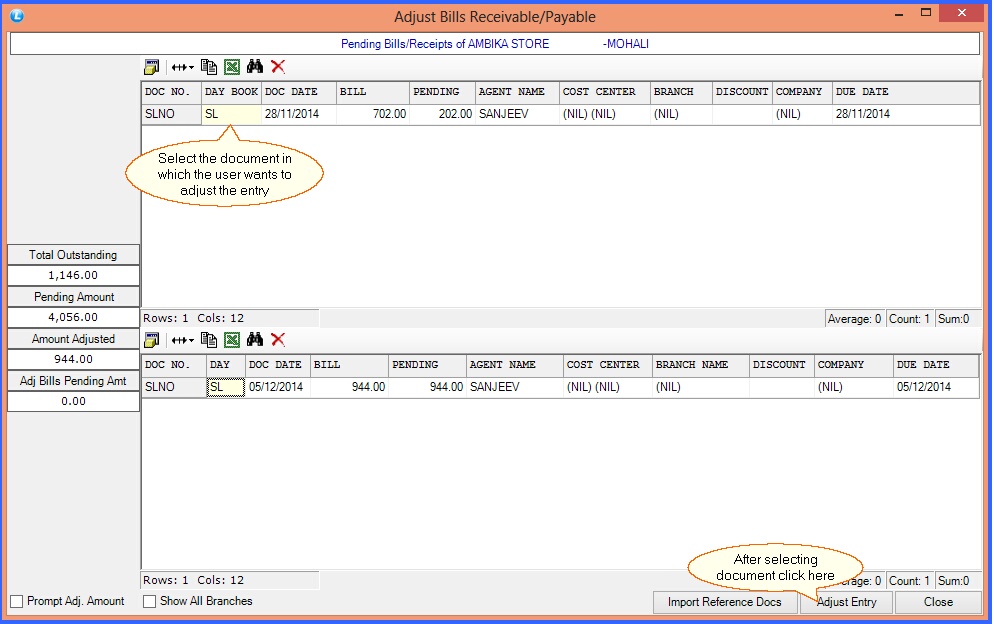Click Count: 1 in lower grid status bar

(x=909, y=581)
